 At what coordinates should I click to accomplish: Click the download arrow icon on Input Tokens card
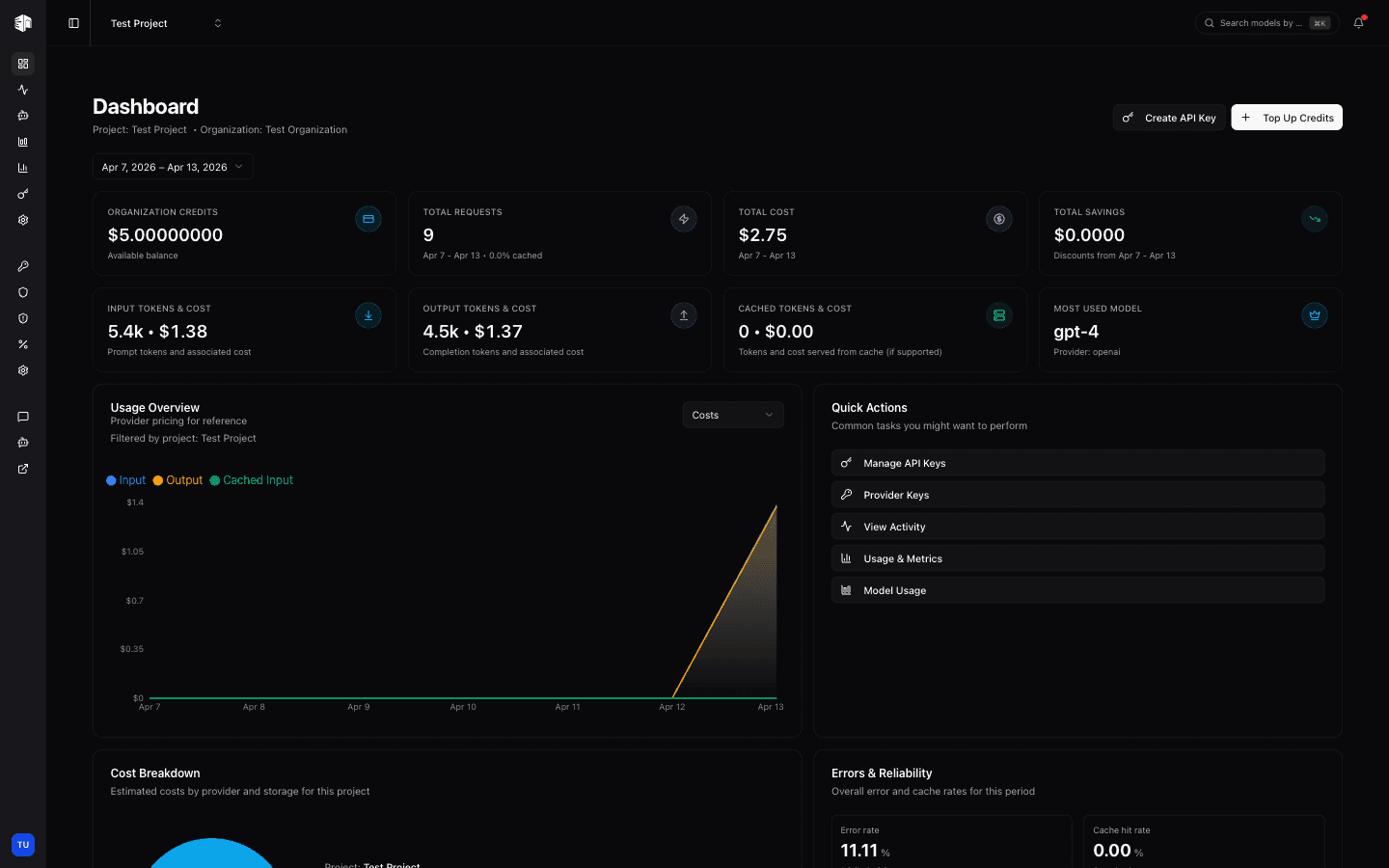[x=368, y=315]
